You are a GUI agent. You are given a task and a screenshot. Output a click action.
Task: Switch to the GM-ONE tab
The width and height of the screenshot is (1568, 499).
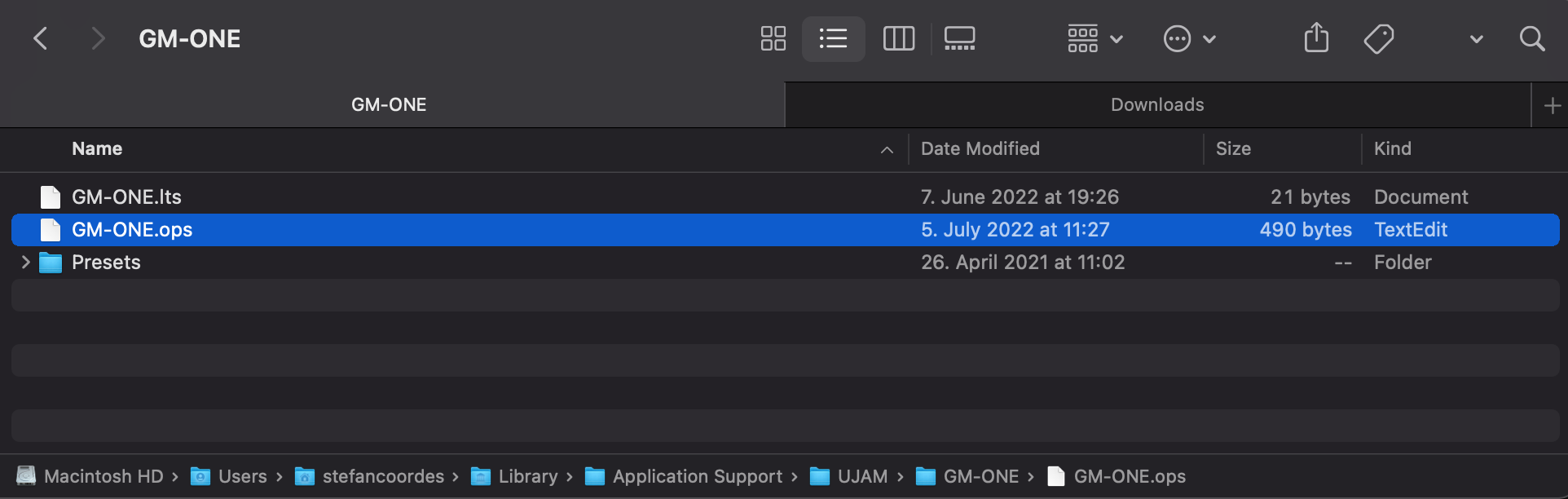click(389, 104)
